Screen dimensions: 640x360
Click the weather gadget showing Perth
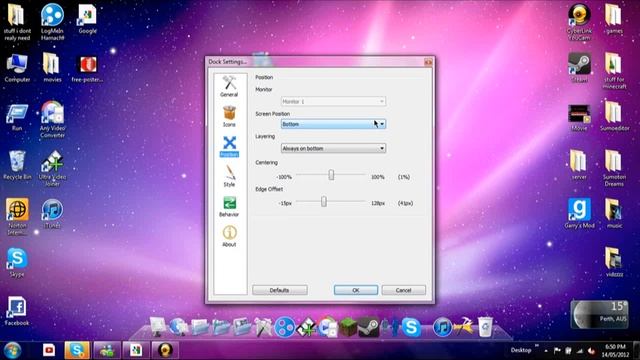click(599, 314)
